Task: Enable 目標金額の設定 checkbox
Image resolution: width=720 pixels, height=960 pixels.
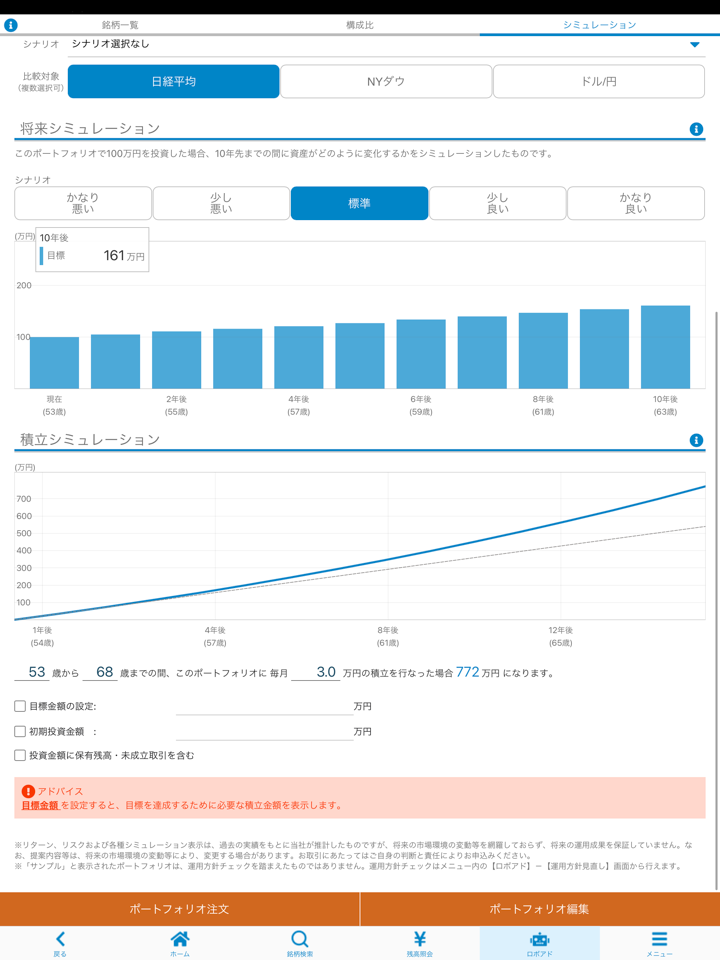Action: (x=20, y=706)
